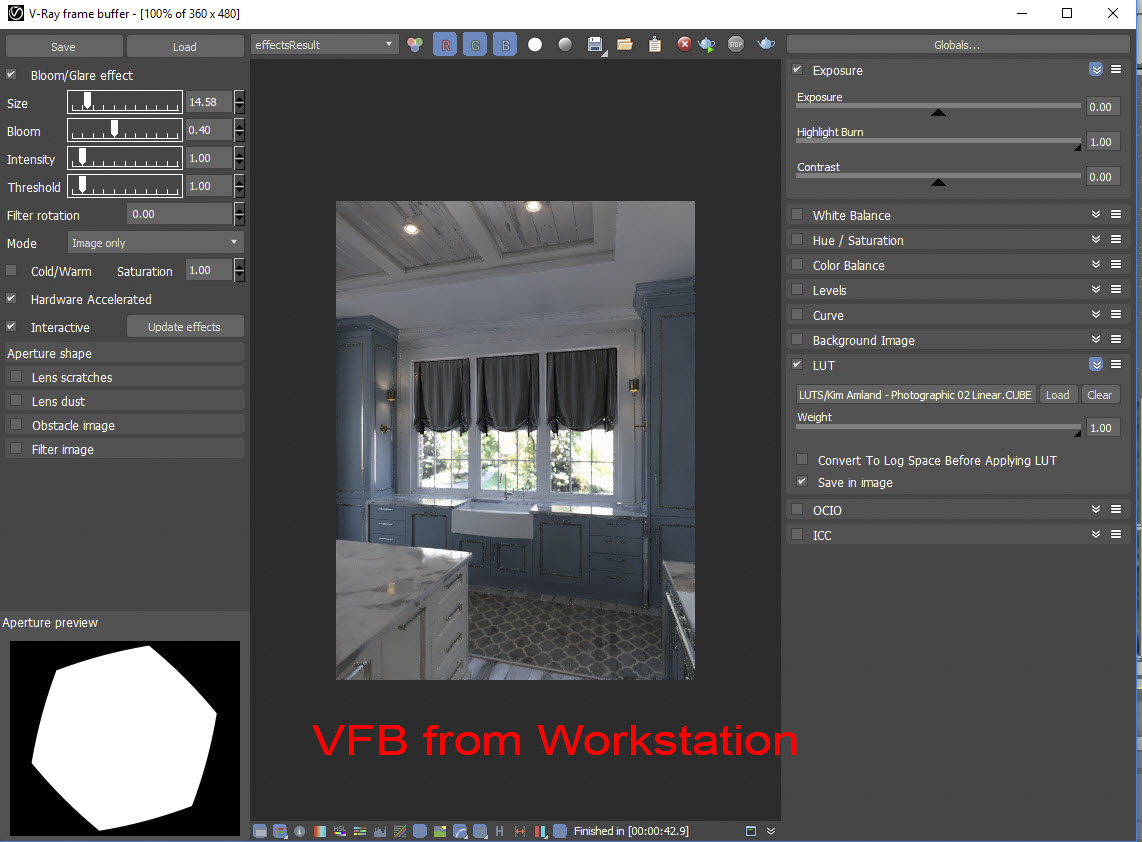Image resolution: width=1142 pixels, height=842 pixels.
Task: Expand the White Balance rollout chevron
Action: coord(1096,215)
